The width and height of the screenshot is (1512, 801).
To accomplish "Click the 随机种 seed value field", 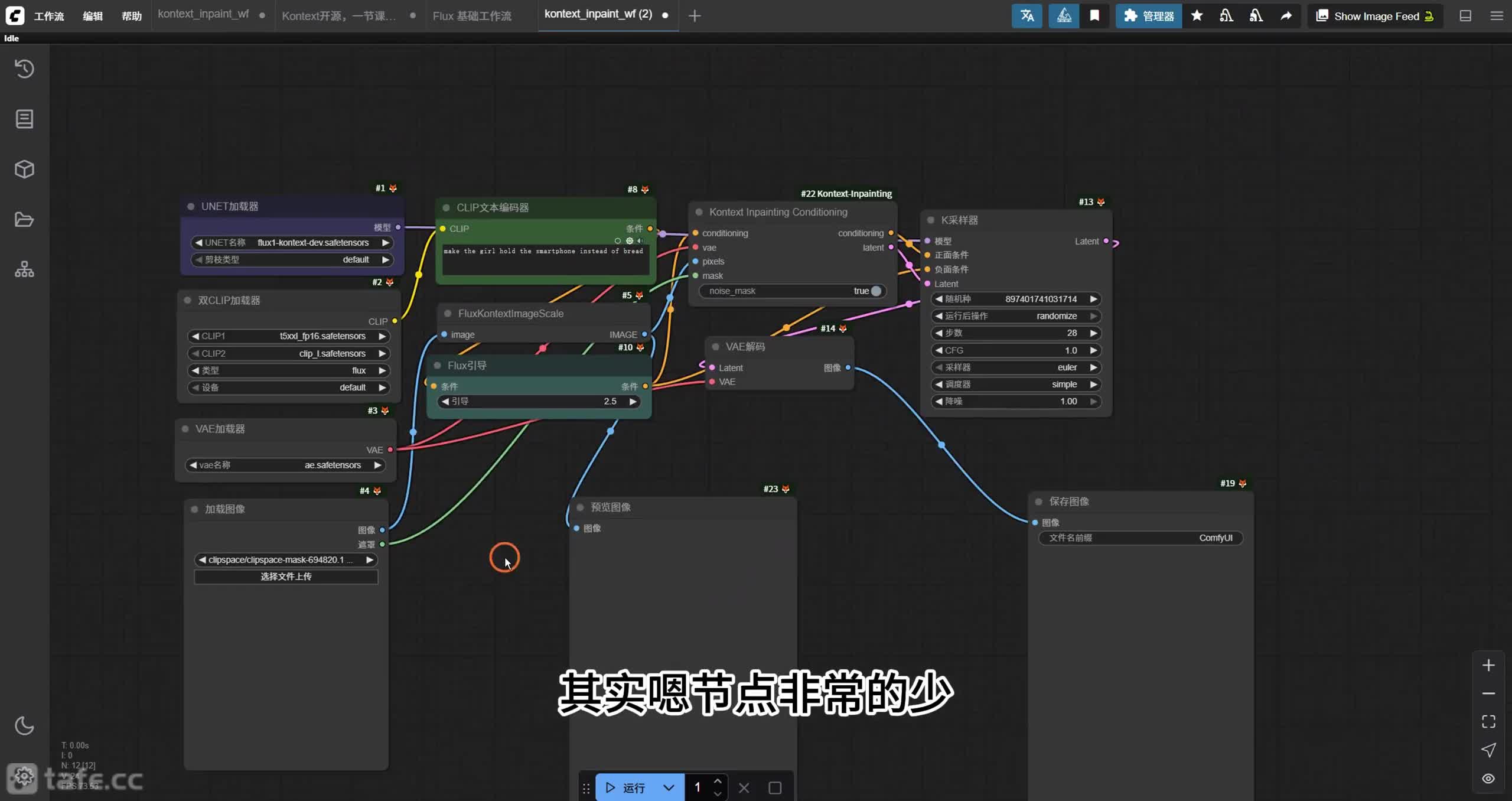I will coord(1016,299).
